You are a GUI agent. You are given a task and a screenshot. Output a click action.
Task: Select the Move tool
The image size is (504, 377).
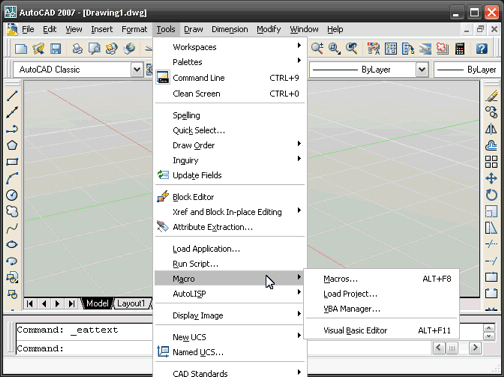491,178
